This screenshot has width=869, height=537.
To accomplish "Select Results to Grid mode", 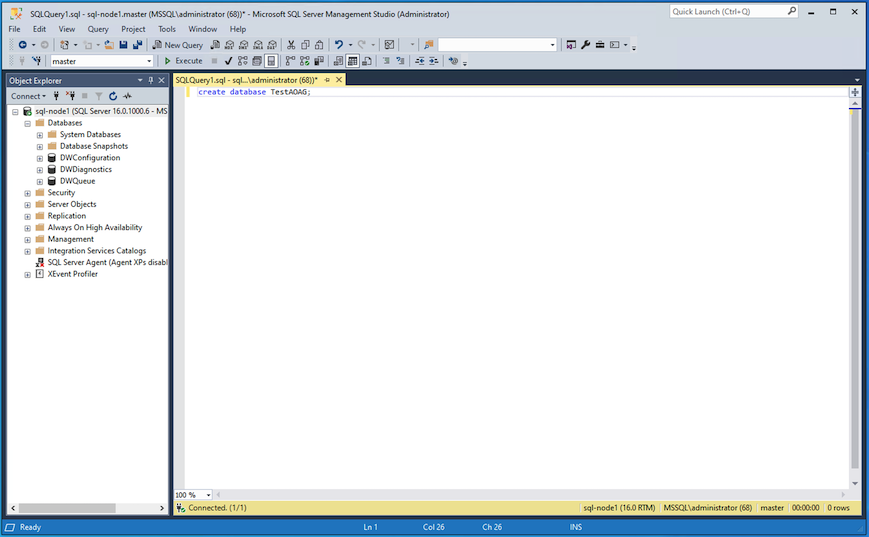I will point(352,61).
